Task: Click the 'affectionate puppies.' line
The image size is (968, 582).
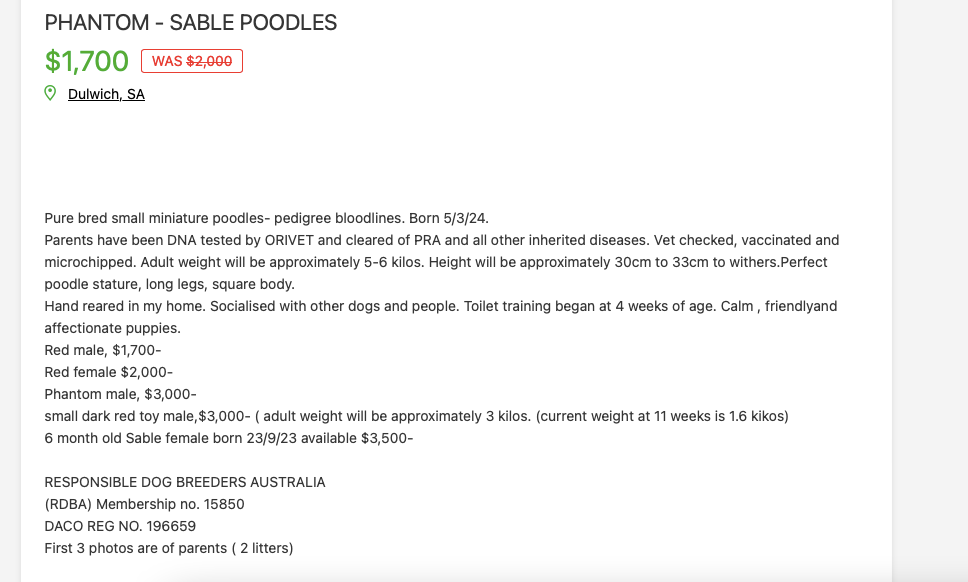Action: (112, 328)
